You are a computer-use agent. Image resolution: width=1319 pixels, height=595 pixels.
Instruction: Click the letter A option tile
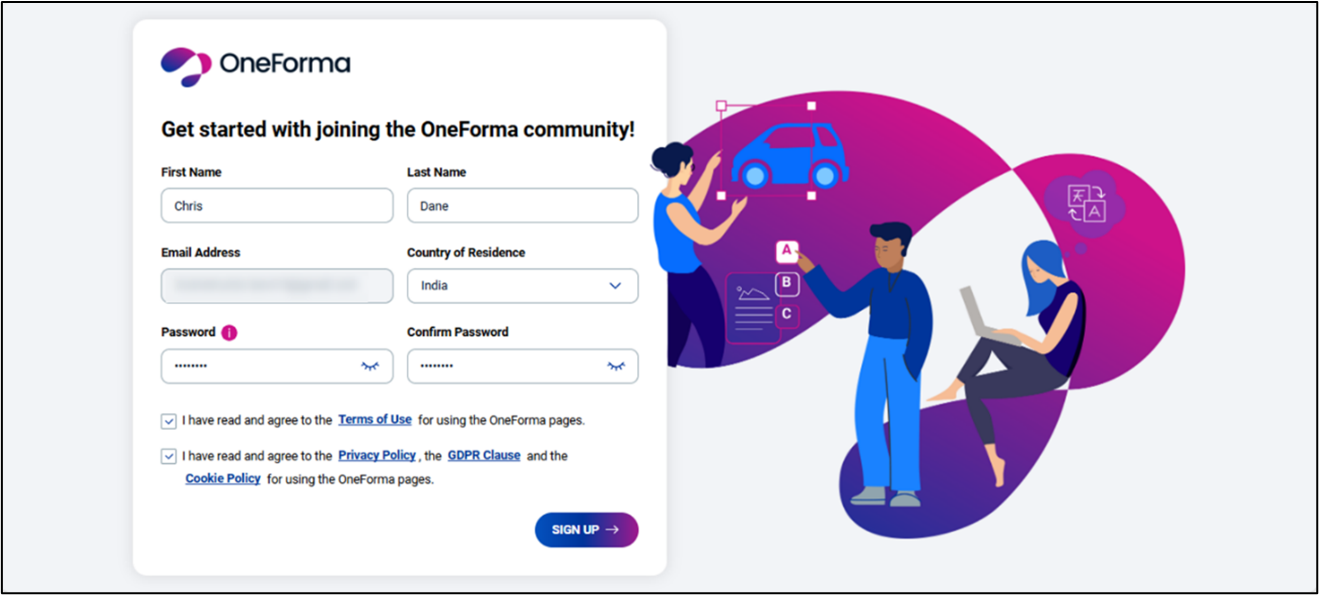tap(787, 250)
